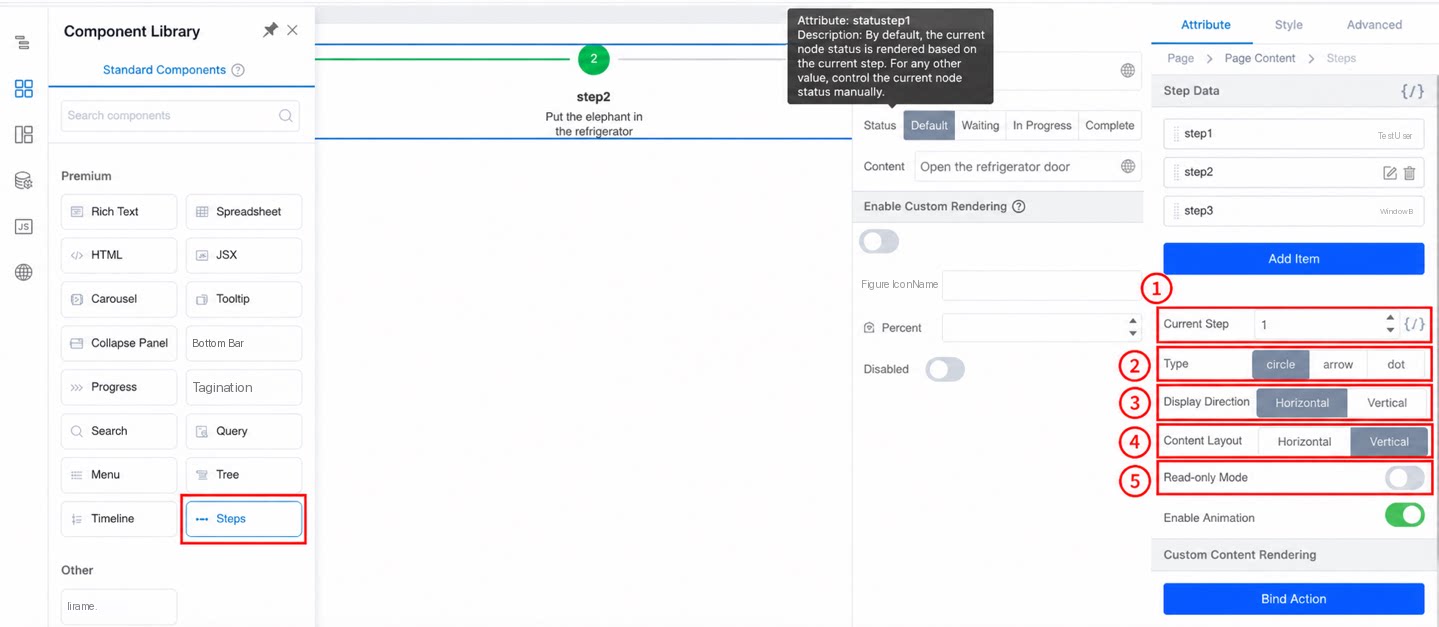
Task: Toggle the Read-only Mode switch
Action: click(x=1404, y=478)
